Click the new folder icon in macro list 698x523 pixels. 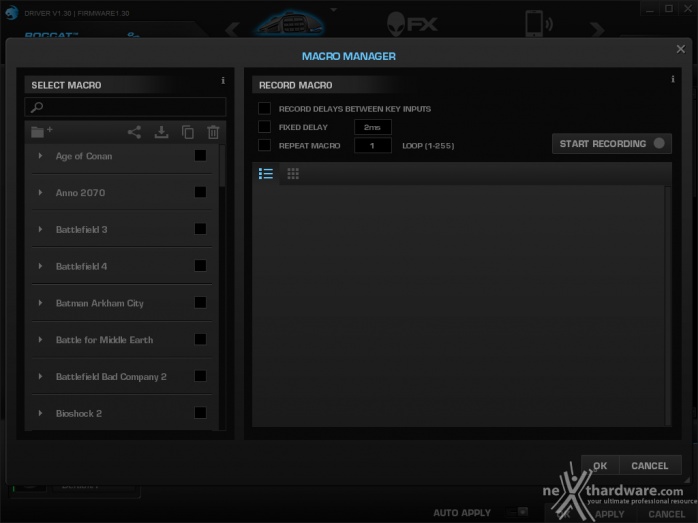click(x=41, y=131)
